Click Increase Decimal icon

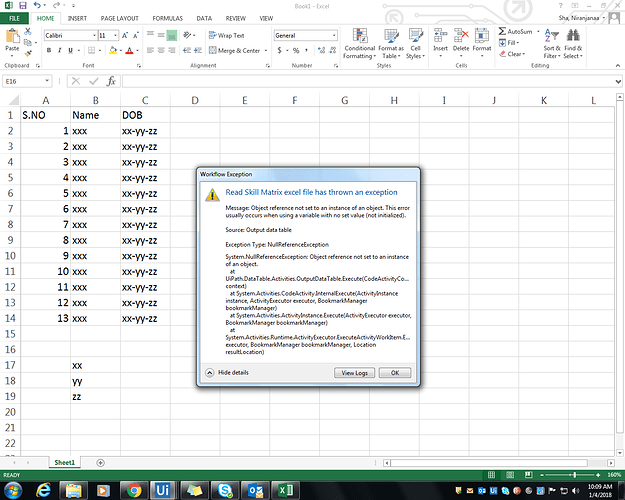coord(321,50)
